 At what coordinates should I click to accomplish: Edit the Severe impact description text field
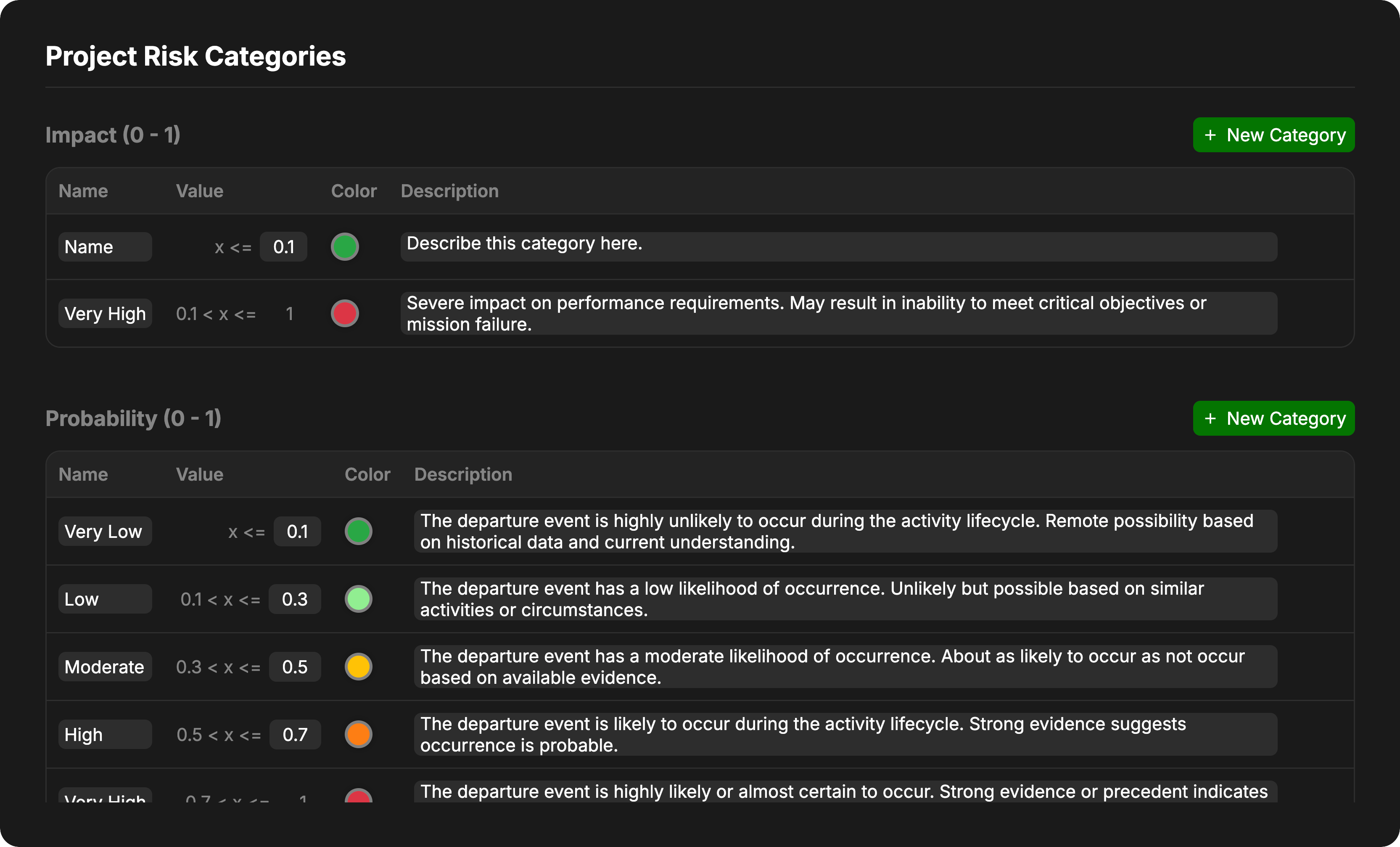(839, 313)
